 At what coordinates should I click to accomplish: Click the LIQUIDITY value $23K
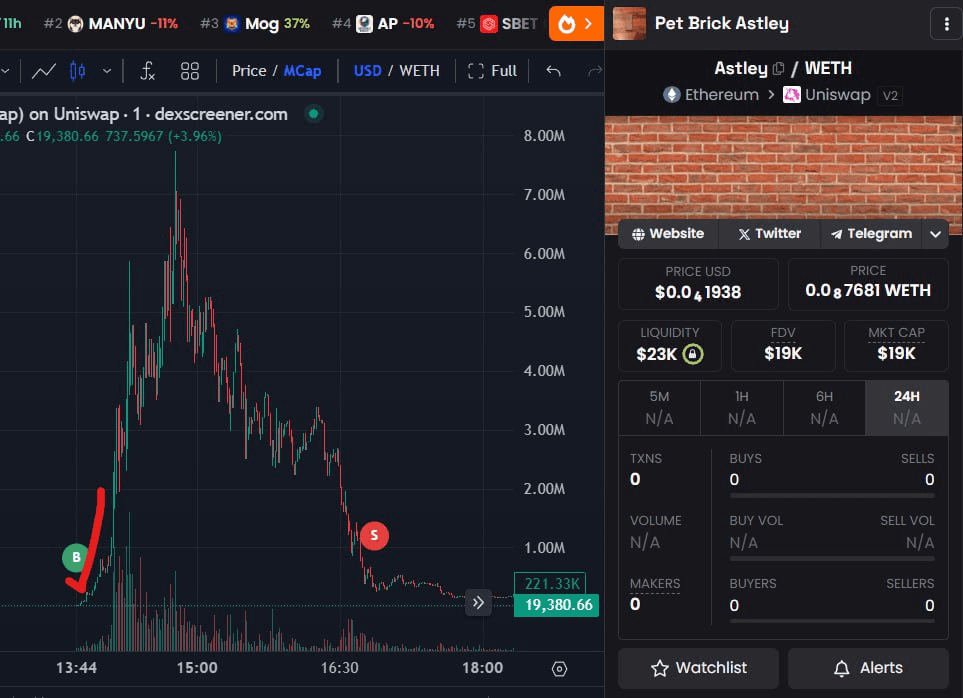657,354
